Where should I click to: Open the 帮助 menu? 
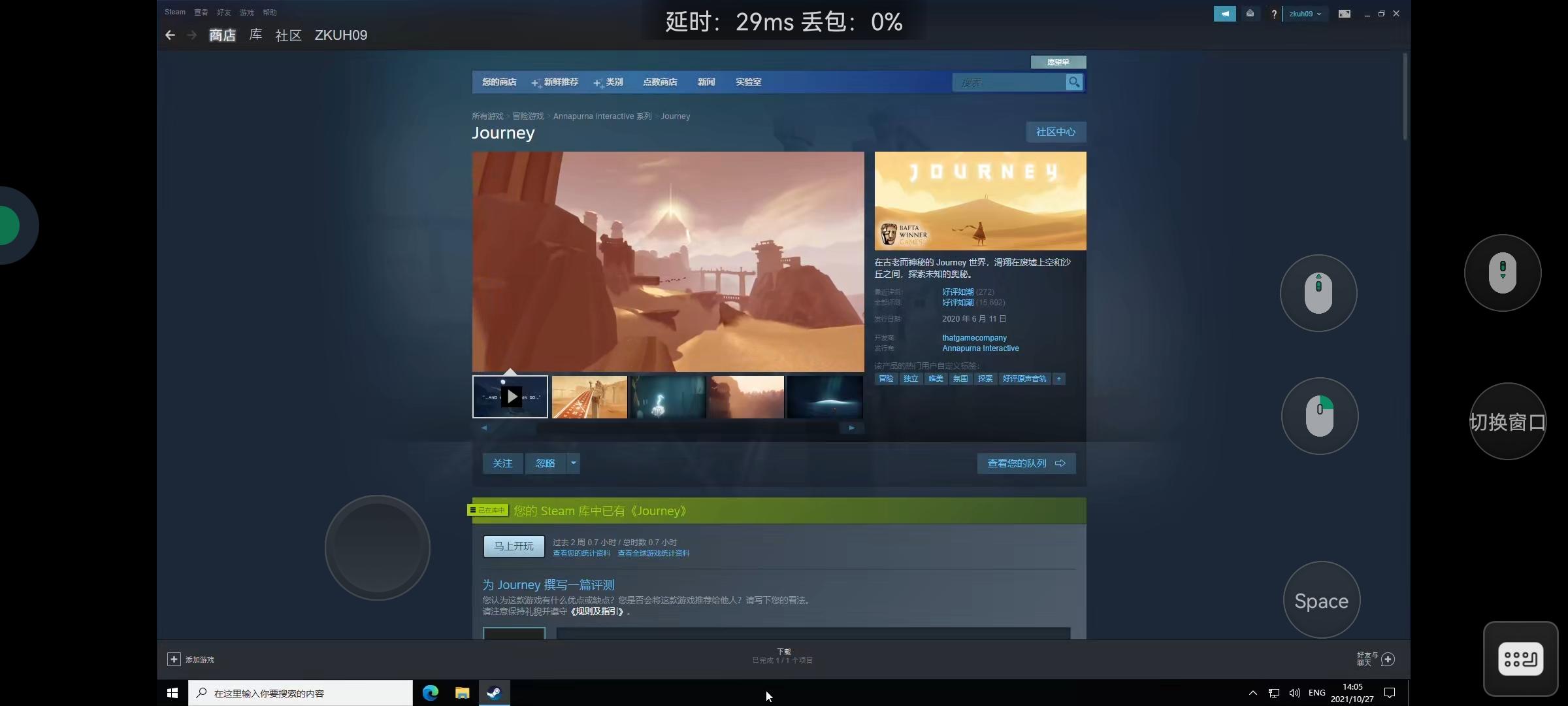269,12
